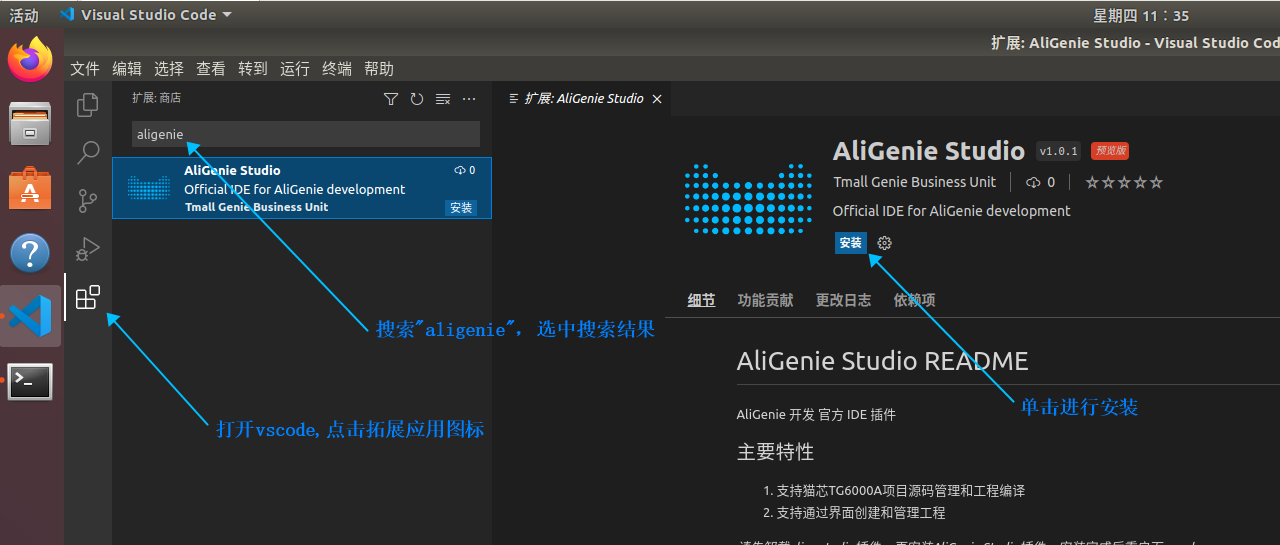Launch Firefox from the Ubuntu dock

tap(30, 60)
